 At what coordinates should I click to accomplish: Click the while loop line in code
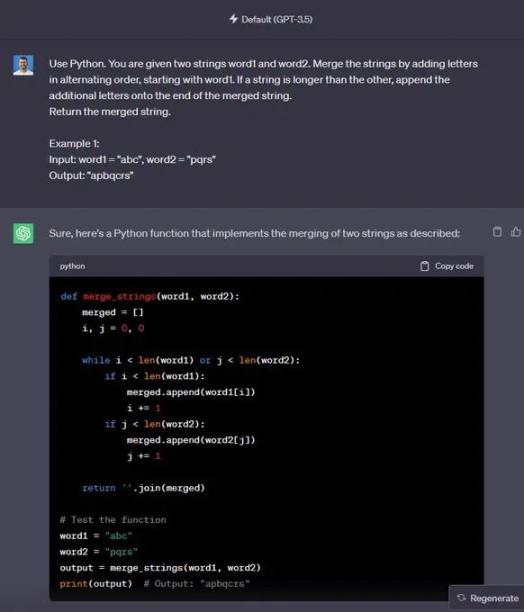click(191, 360)
